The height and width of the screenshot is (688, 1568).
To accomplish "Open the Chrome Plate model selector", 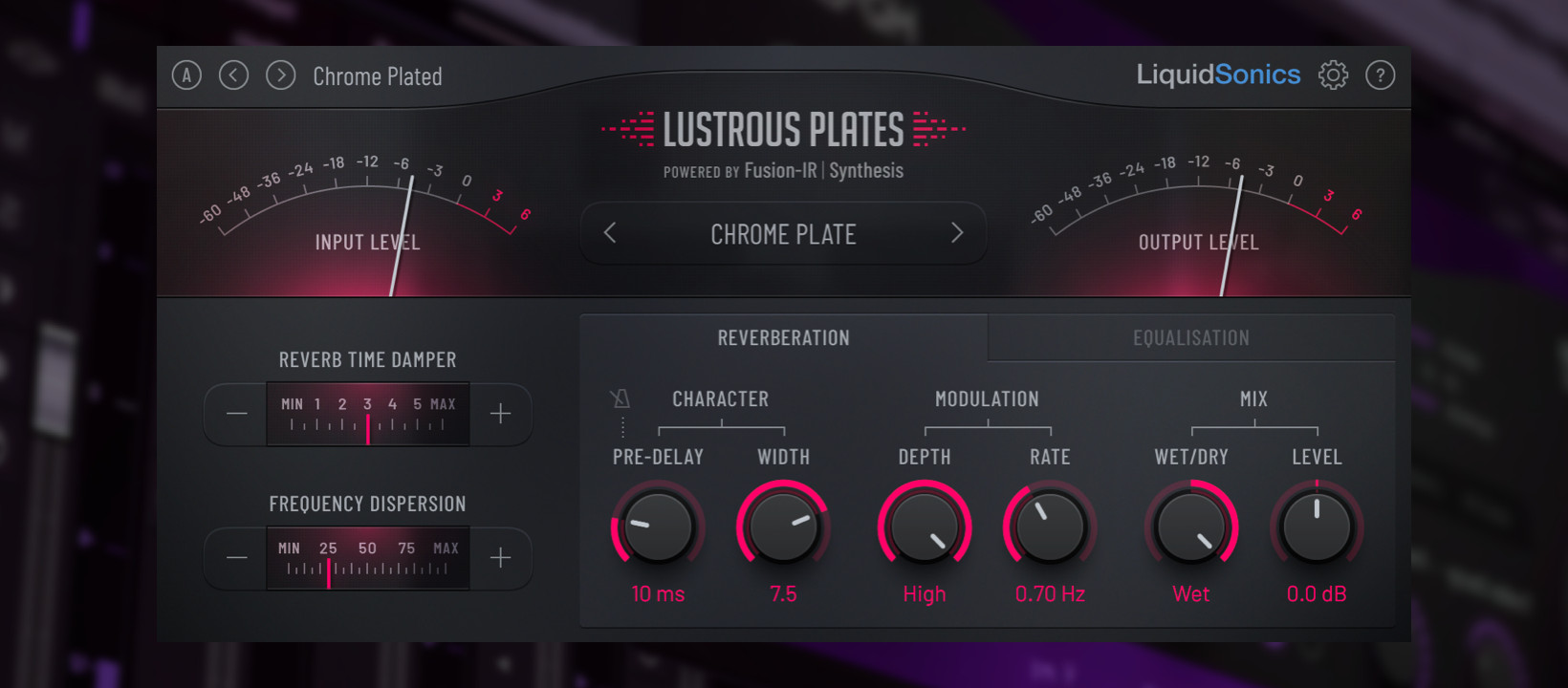I will click(783, 234).
